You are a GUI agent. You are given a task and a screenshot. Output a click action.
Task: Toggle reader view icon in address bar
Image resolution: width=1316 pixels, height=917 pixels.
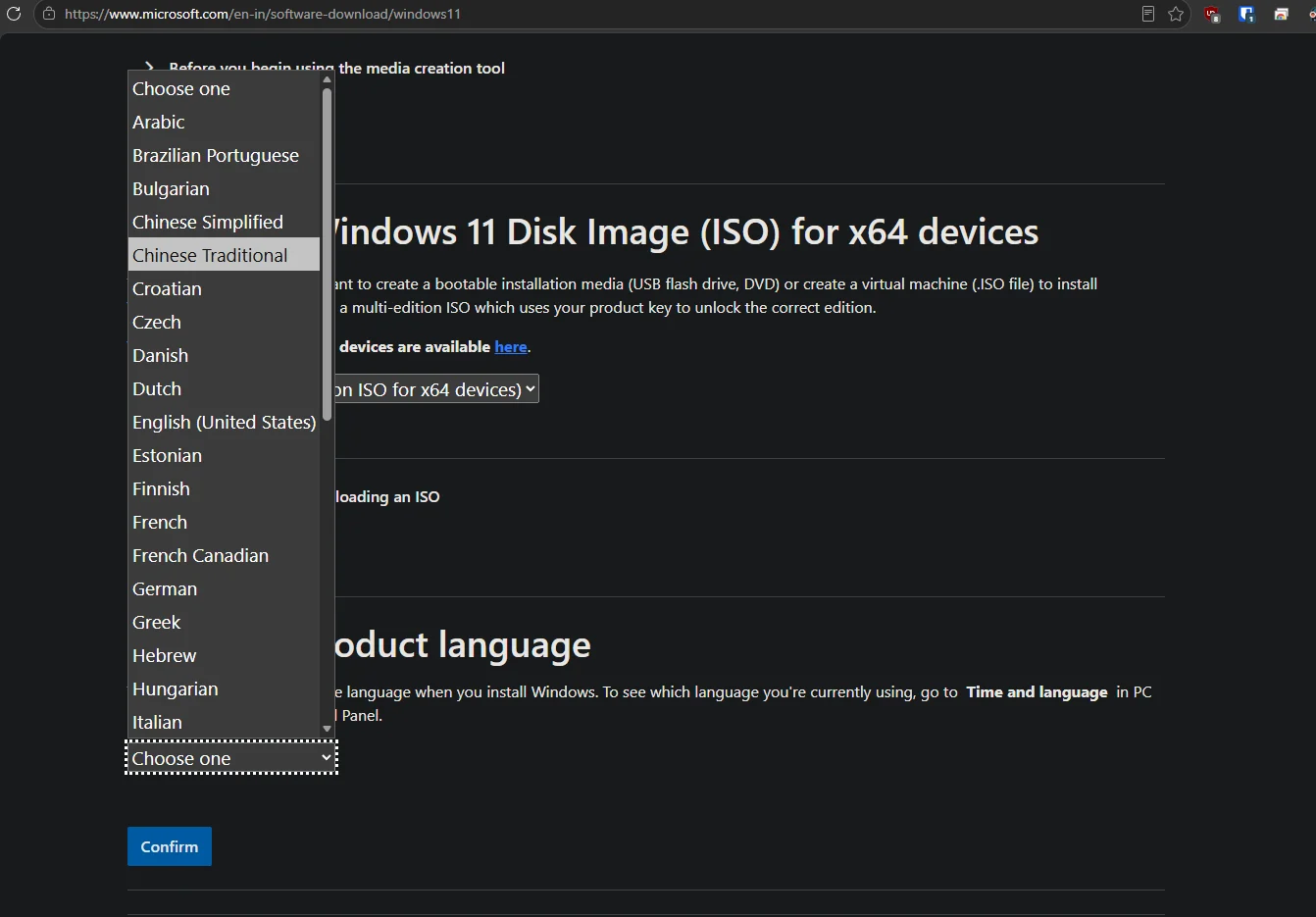(x=1148, y=14)
